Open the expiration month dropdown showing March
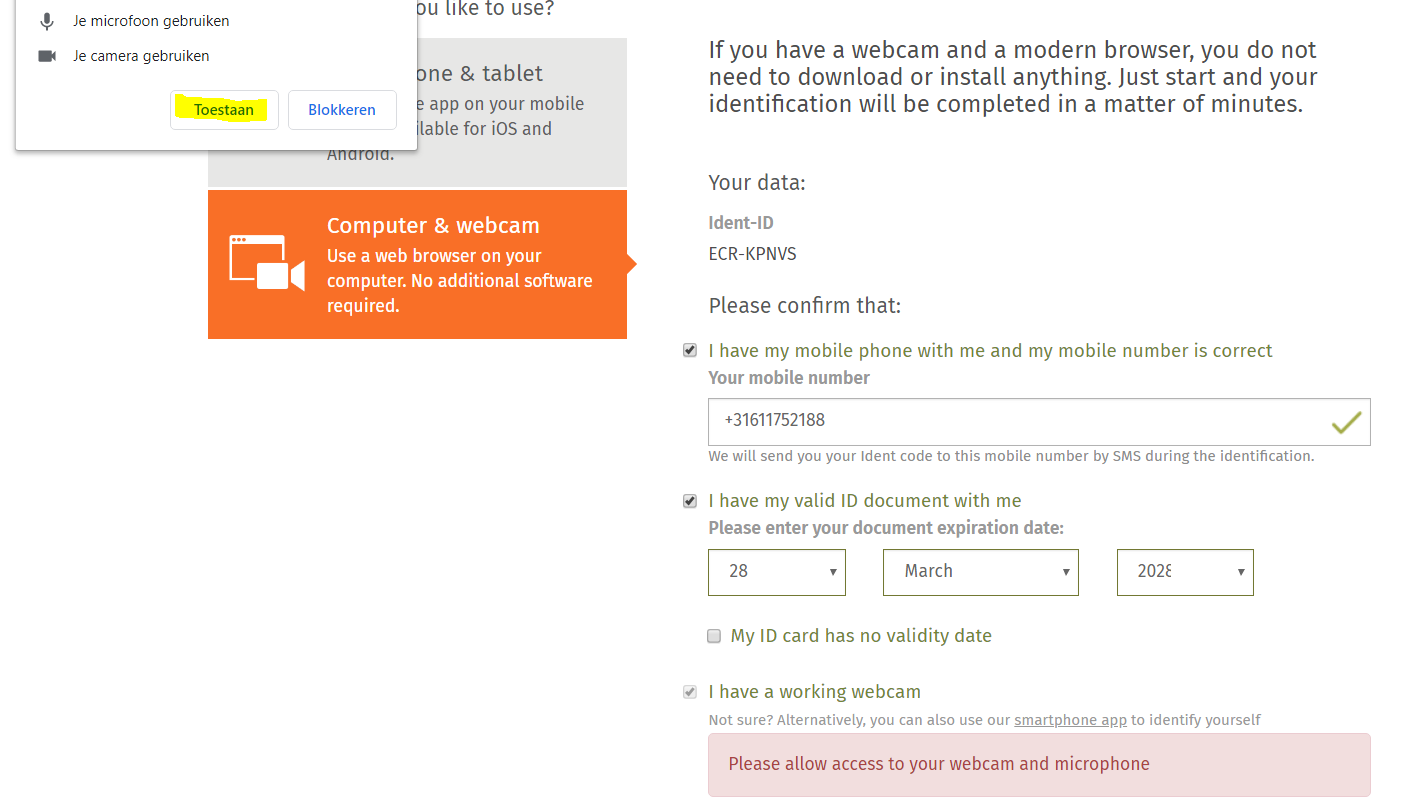This screenshot has height=807, width=1412. pos(981,572)
